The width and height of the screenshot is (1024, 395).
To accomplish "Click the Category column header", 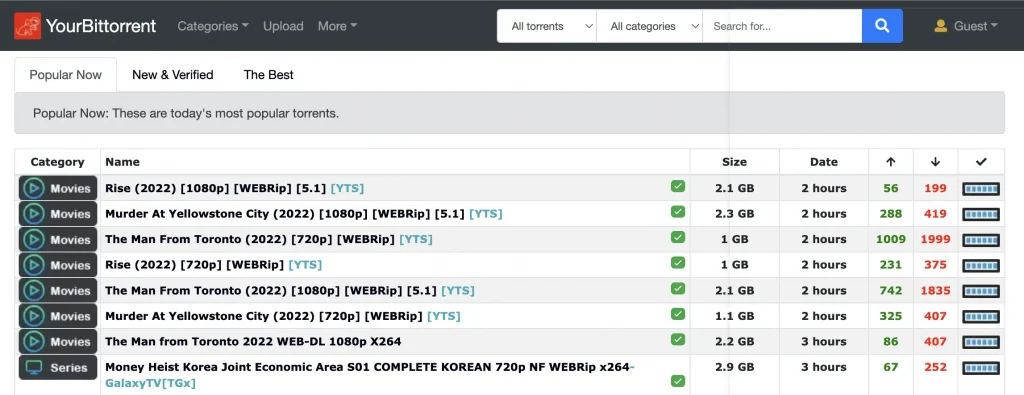I will [x=57, y=162].
